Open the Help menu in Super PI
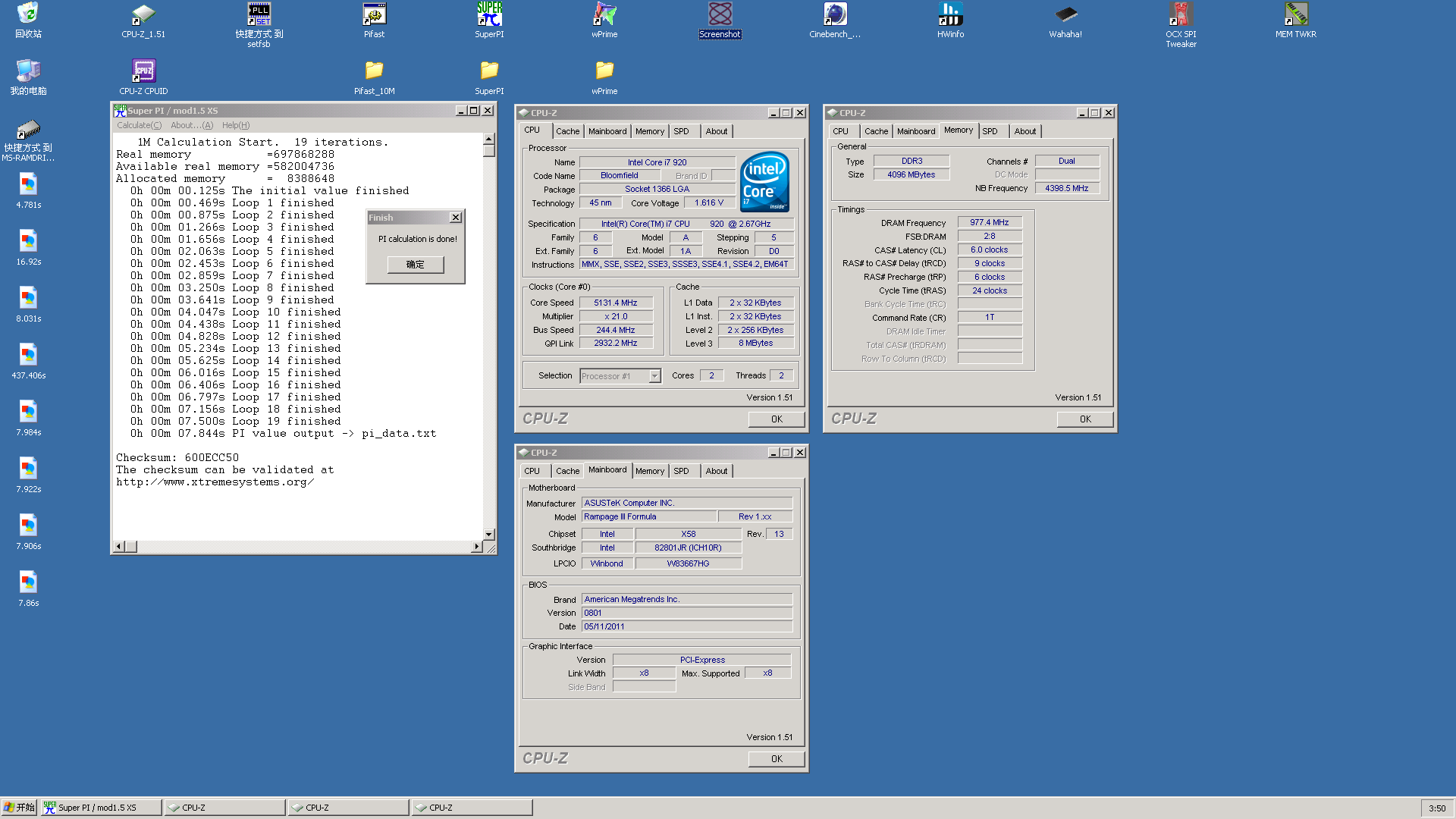The height and width of the screenshot is (819, 1456). pyautogui.click(x=236, y=125)
